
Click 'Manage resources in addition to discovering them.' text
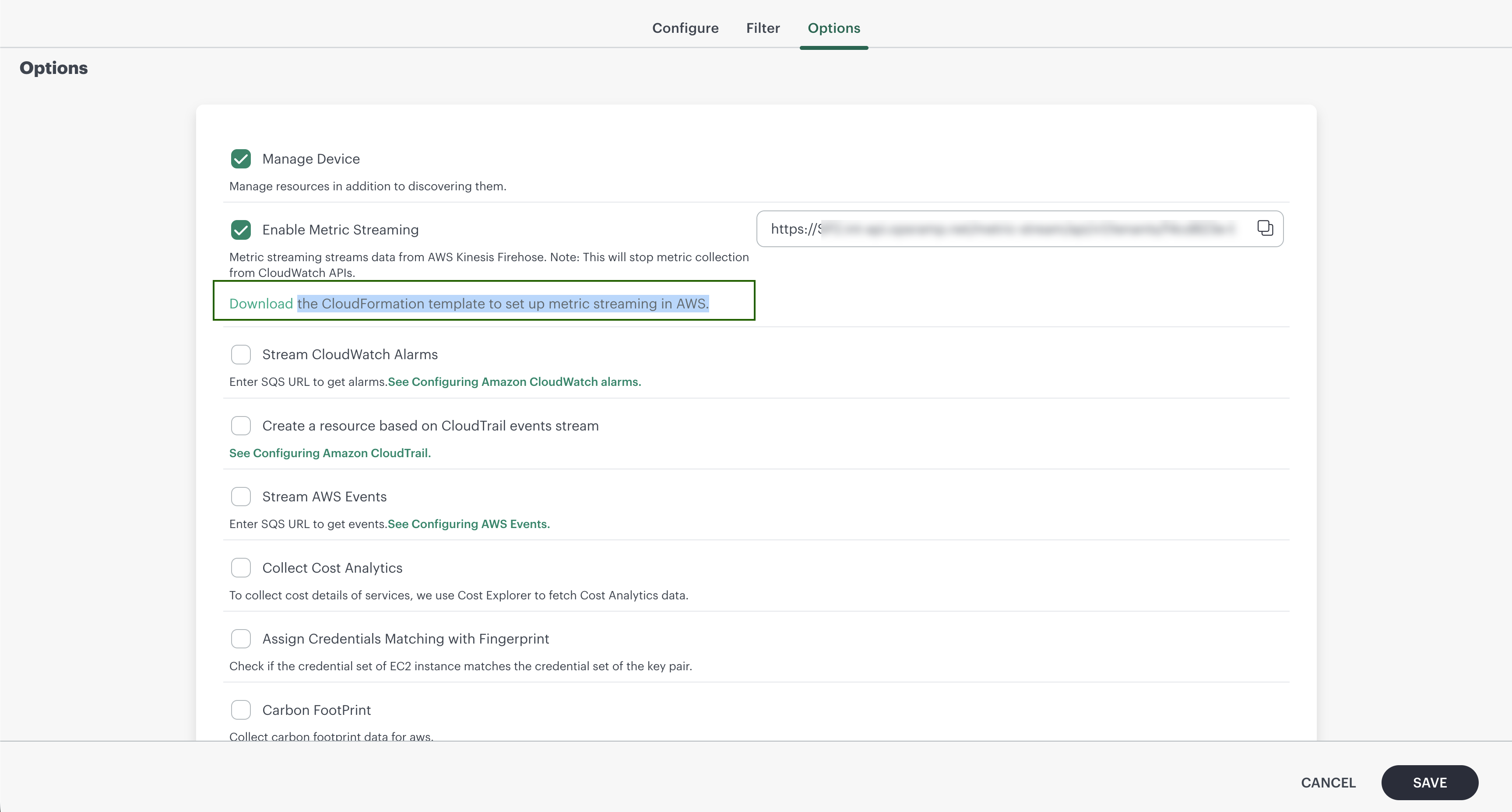pos(367,186)
